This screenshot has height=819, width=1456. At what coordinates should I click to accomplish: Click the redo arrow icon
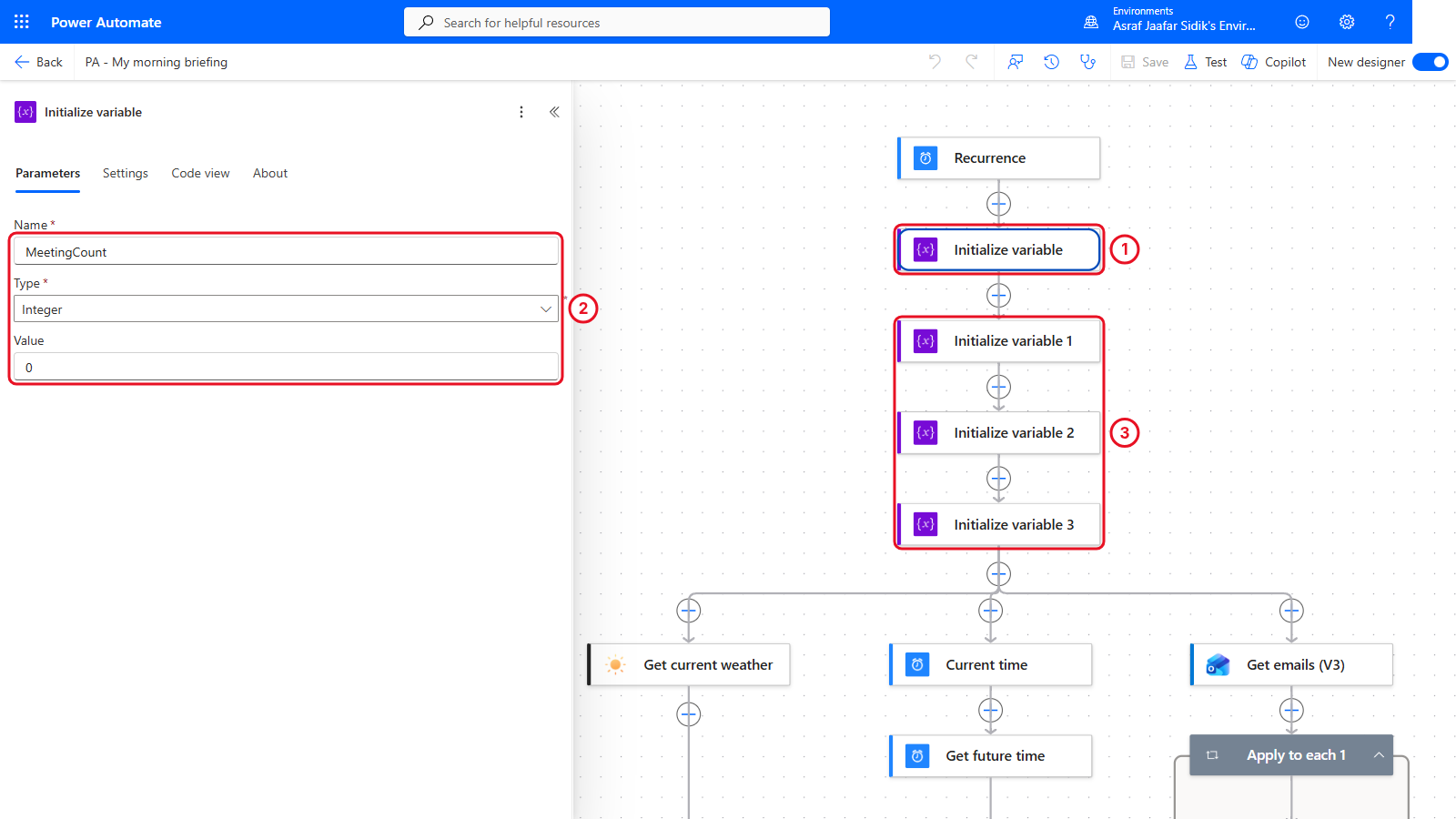[972, 62]
